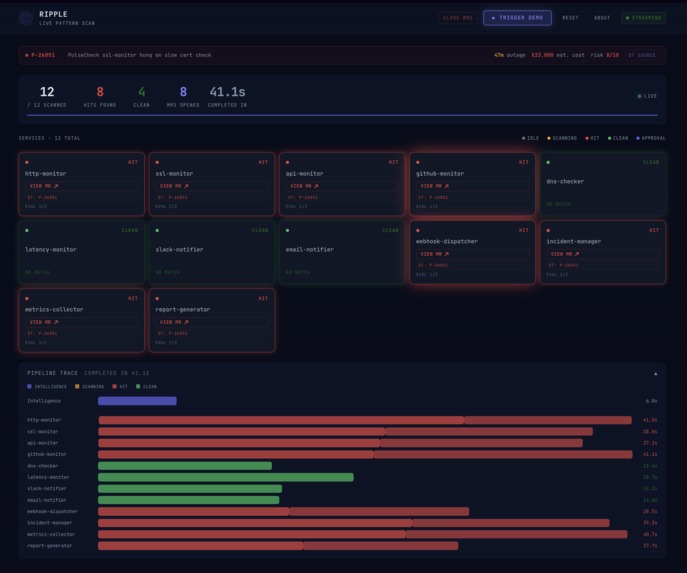Click the Scanning legend dot in services header
687x573 pixels.
pyautogui.click(x=549, y=138)
